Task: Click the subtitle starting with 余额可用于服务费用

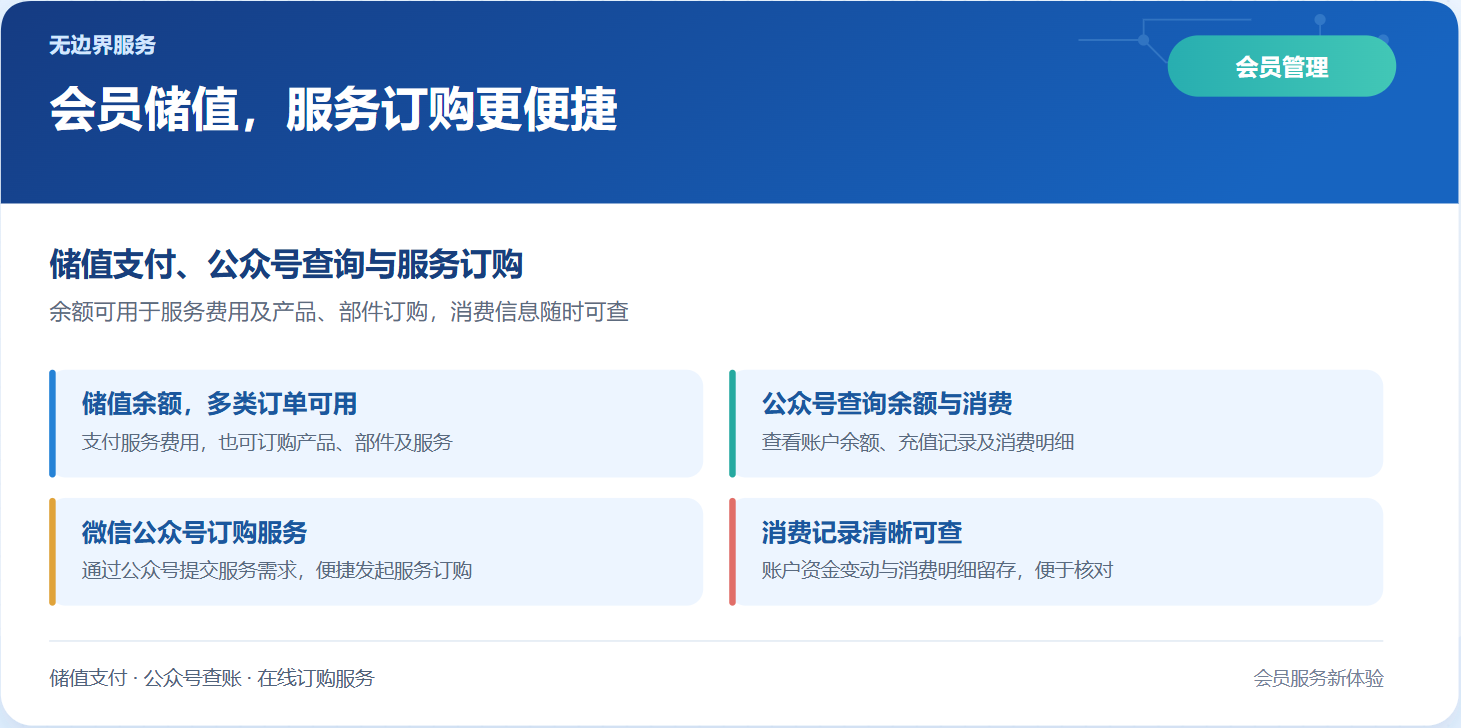Action: tap(339, 312)
